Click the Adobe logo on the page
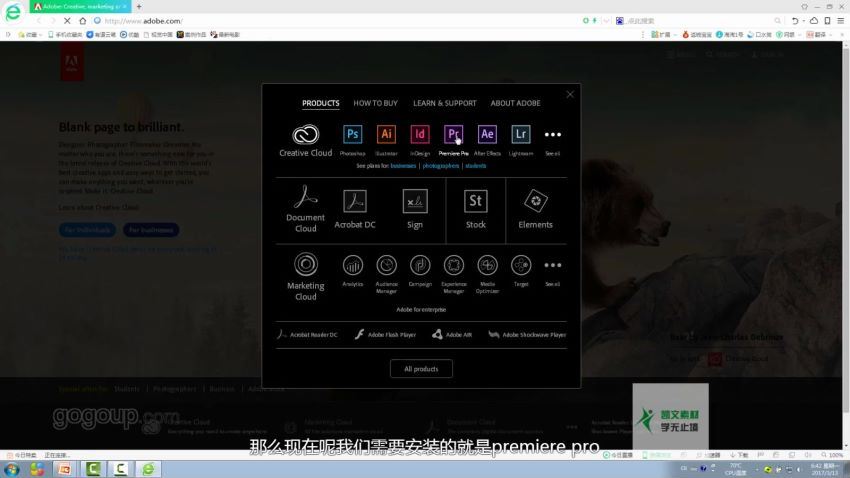The width and height of the screenshot is (850, 478). [x=72, y=62]
